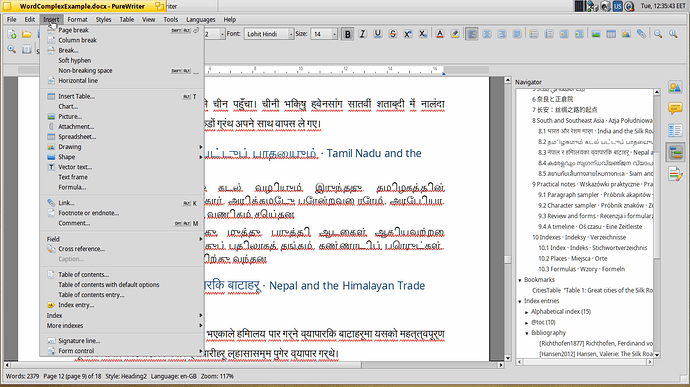The image size is (690, 387).
Task: Click the find magnifier toolbar icon
Action: click(658, 34)
